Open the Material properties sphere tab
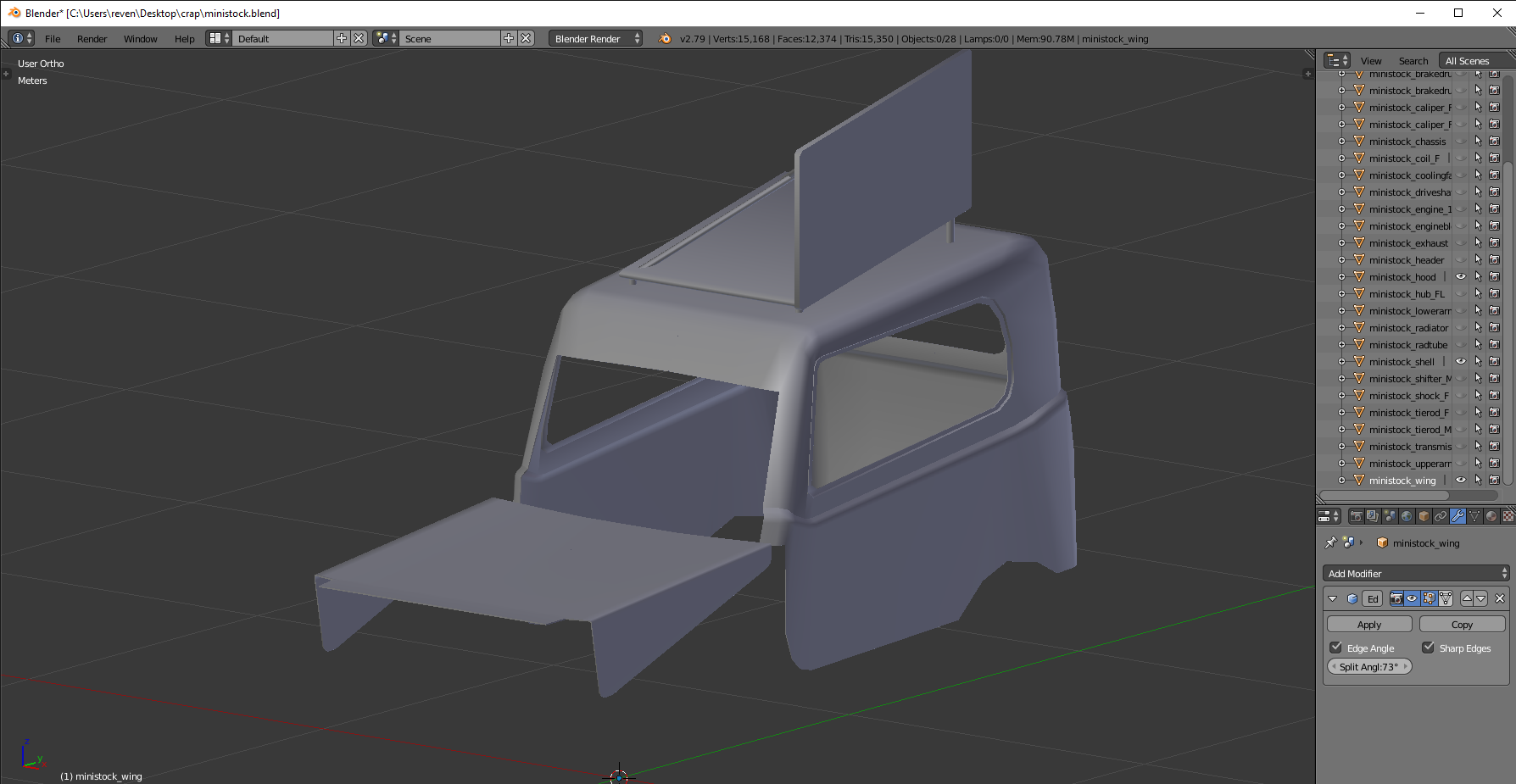Viewport: 1516px width, 784px height. pos(1491,516)
